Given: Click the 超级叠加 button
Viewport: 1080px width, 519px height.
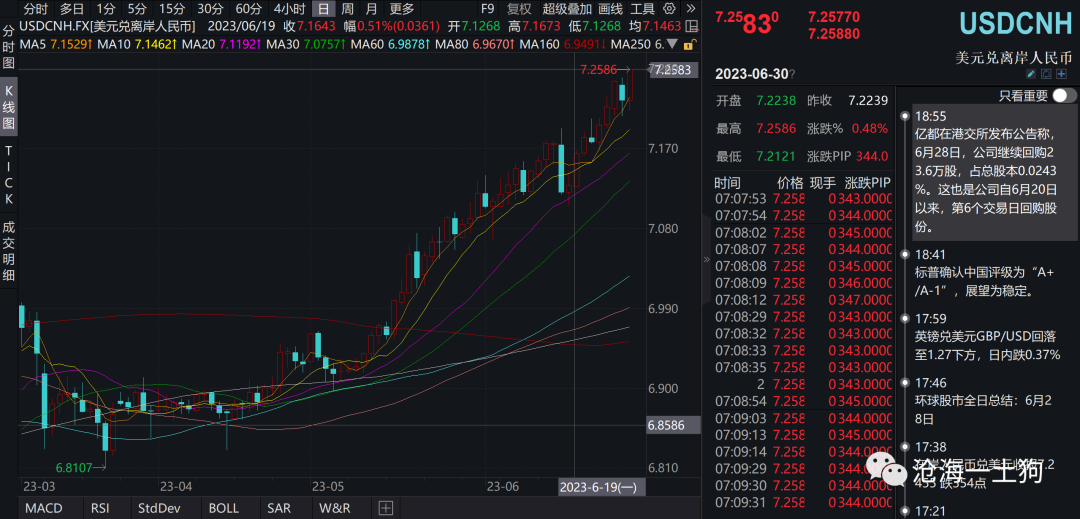Looking at the screenshot, I should pyautogui.click(x=567, y=8).
